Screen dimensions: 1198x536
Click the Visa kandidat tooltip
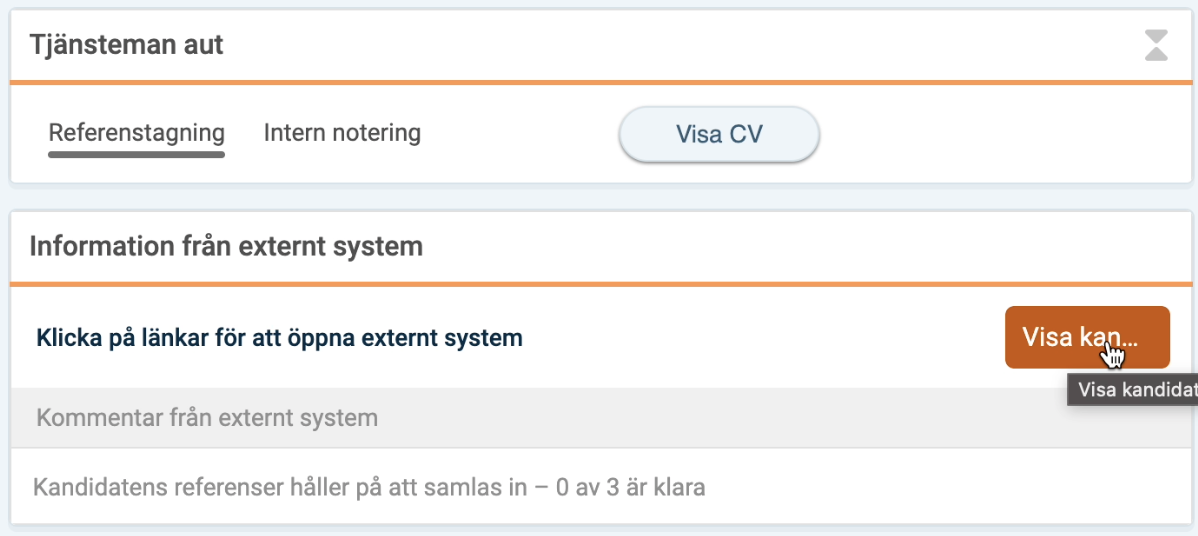(x=1132, y=390)
